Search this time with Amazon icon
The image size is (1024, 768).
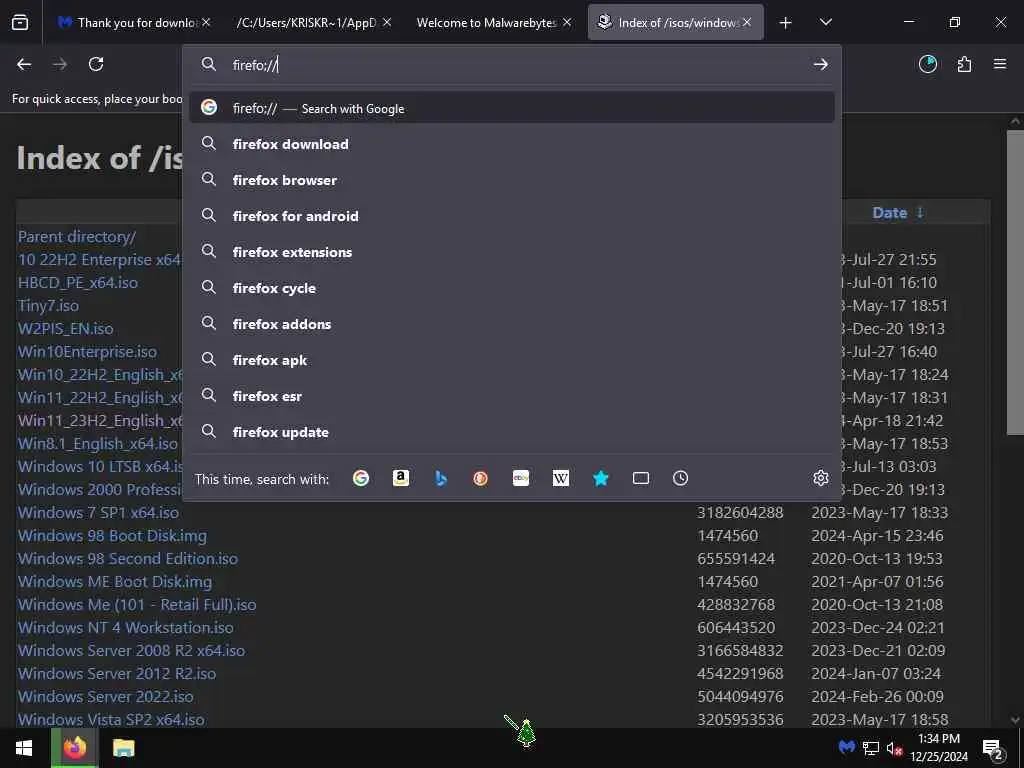[400, 478]
